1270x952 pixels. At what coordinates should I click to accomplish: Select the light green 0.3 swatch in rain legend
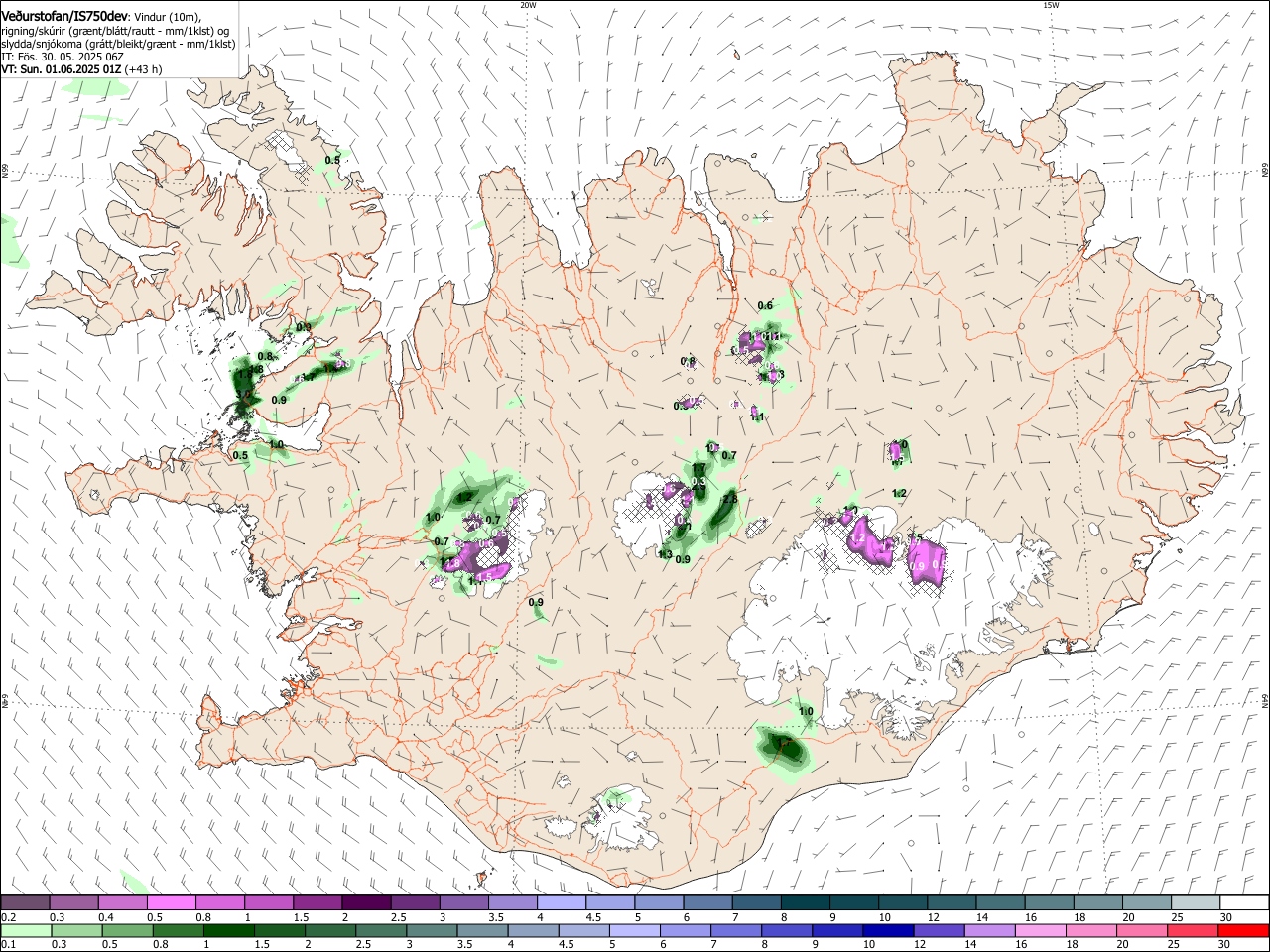76,930
